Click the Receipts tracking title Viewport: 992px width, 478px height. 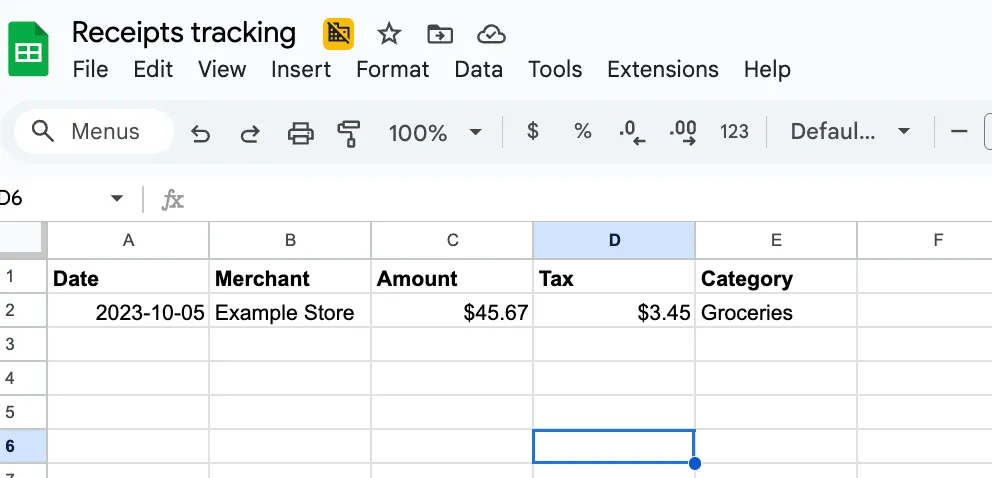point(183,33)
